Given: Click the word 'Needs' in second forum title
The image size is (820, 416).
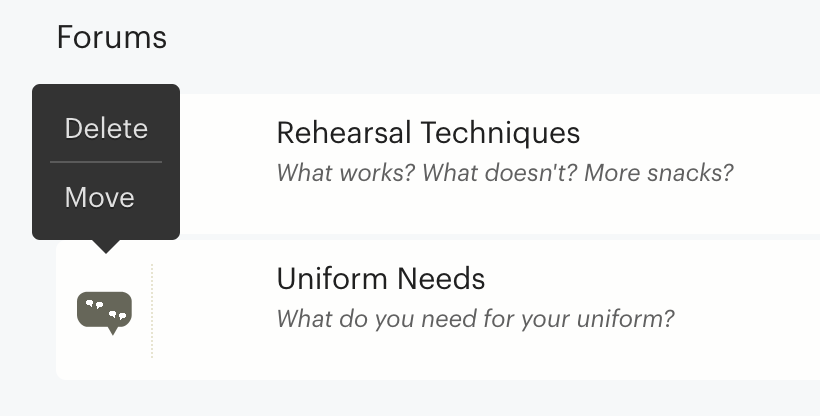Looking at the screenshot, I should [x=441, y=278].
